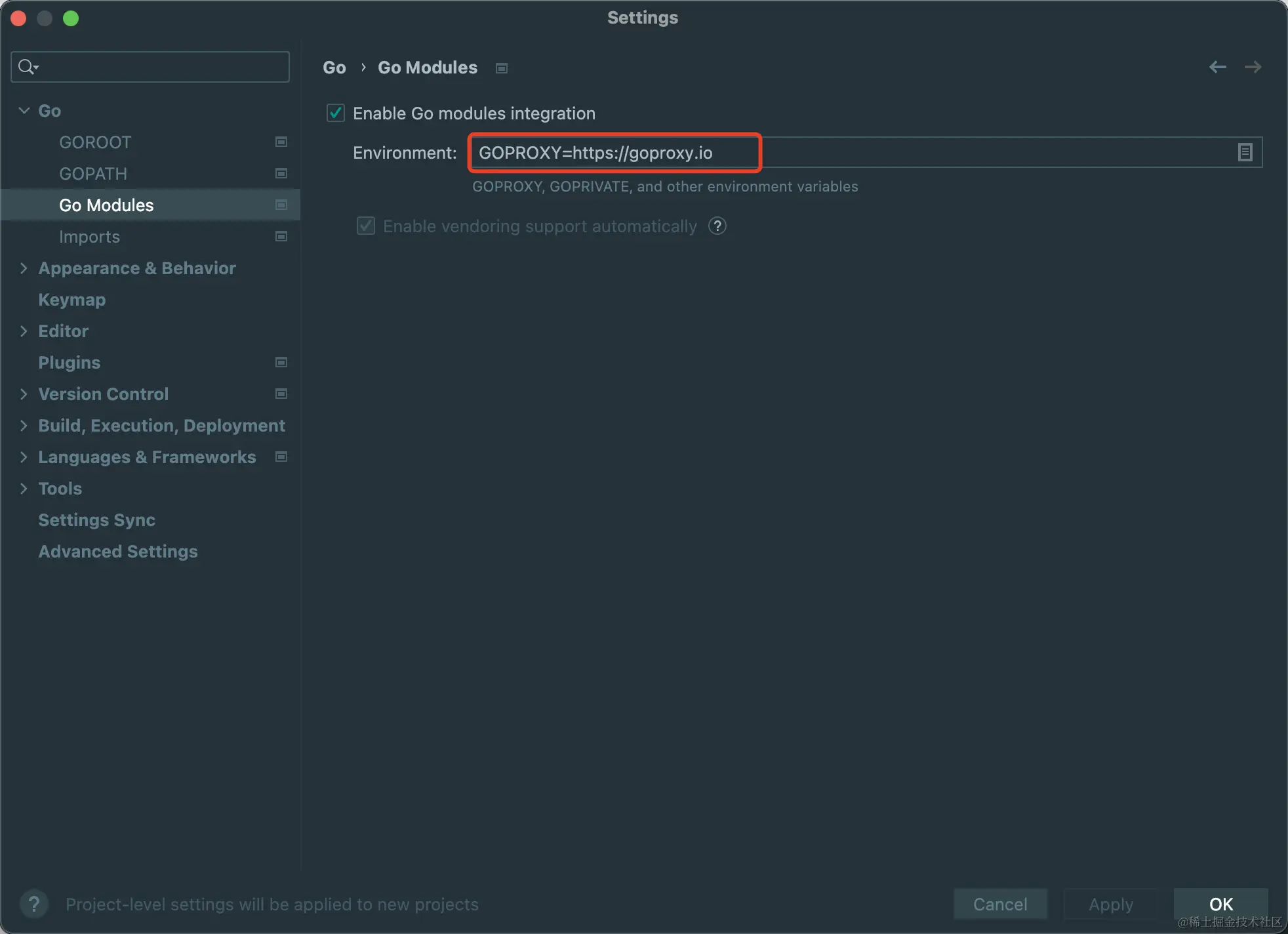The height and width of the screenshot is (934, 1288).
Task: Expand Appearance & Behavior section
Action: (x=24, y=268)
